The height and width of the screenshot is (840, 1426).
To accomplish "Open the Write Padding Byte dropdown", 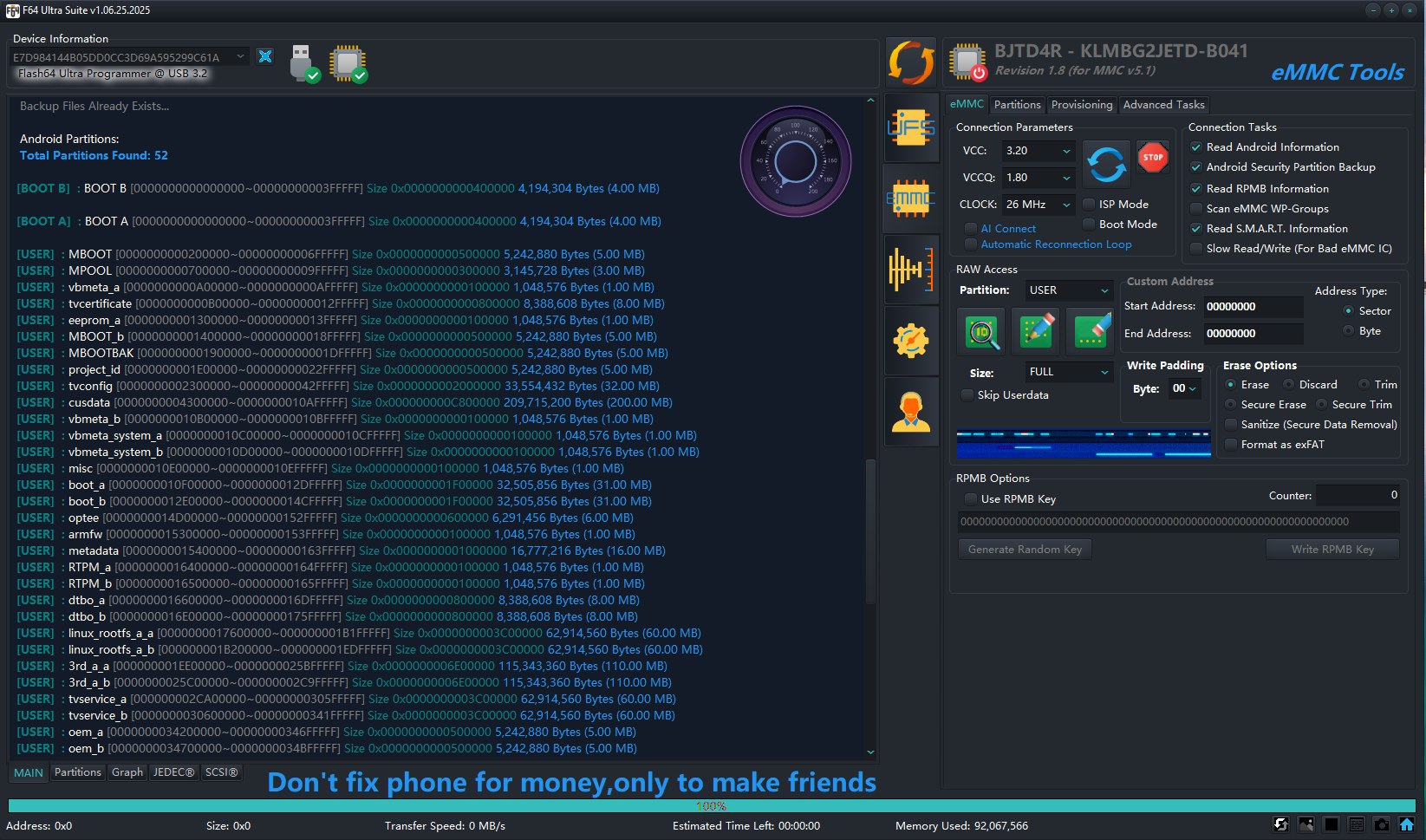I will point(1184,389).
